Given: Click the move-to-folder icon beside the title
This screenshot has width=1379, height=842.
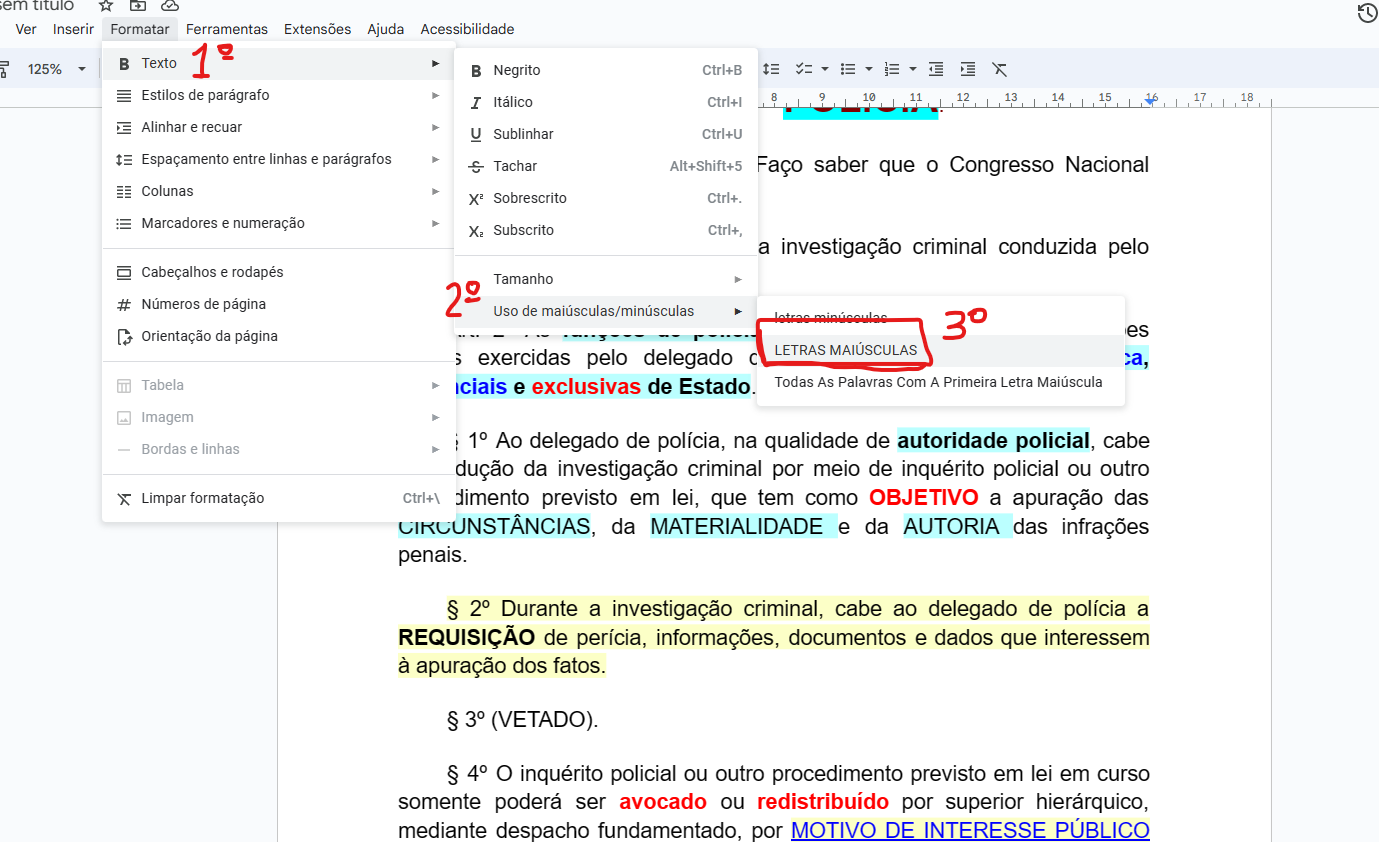Looking at the screenshot, I should point(138,6).
